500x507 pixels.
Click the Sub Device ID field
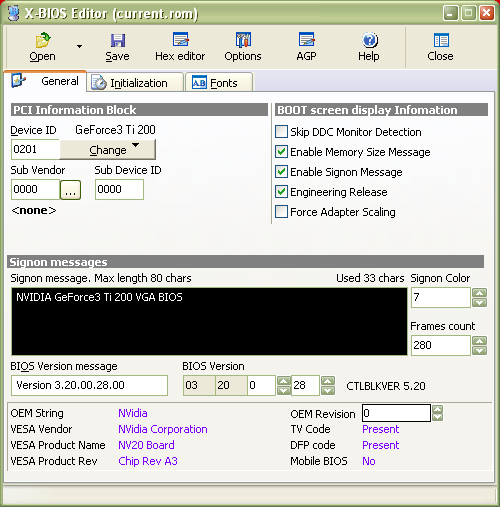119,189
